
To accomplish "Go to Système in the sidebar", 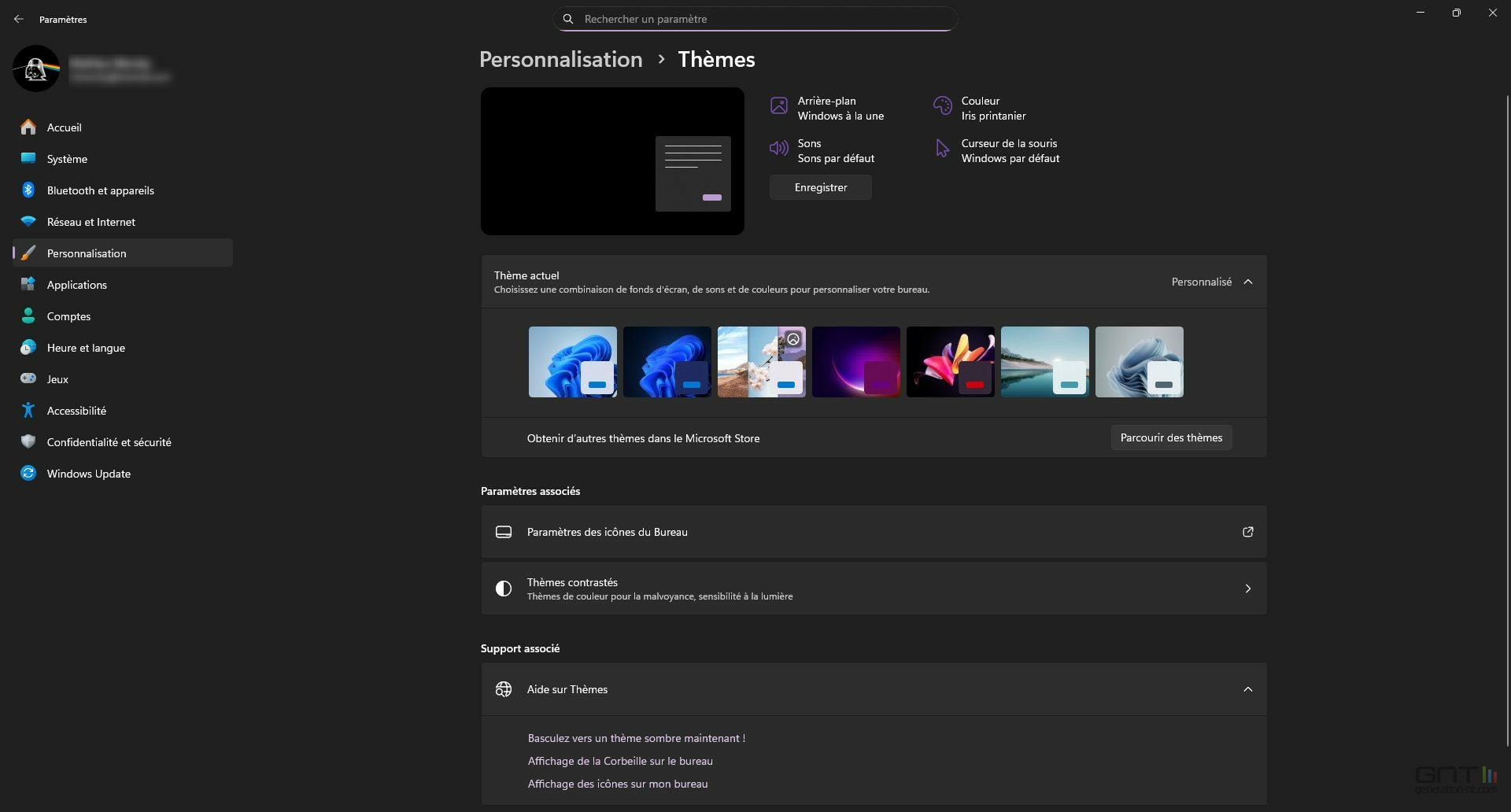I will [x=67, y=159].
